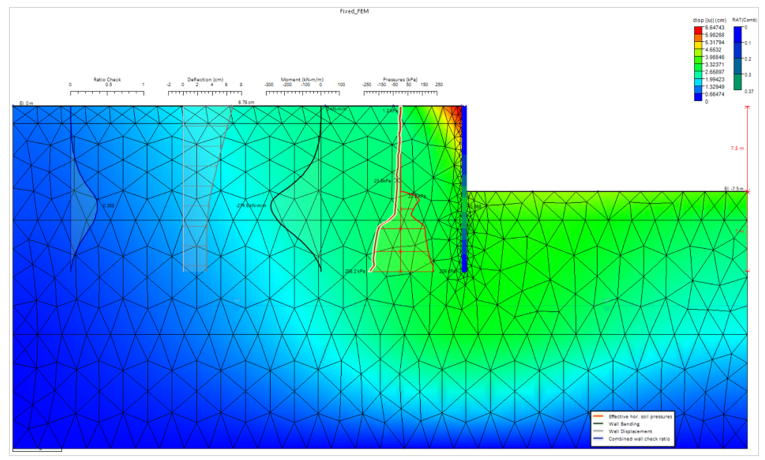Select the green 0.3 RAT(Comb) swatch

[738, 82]
